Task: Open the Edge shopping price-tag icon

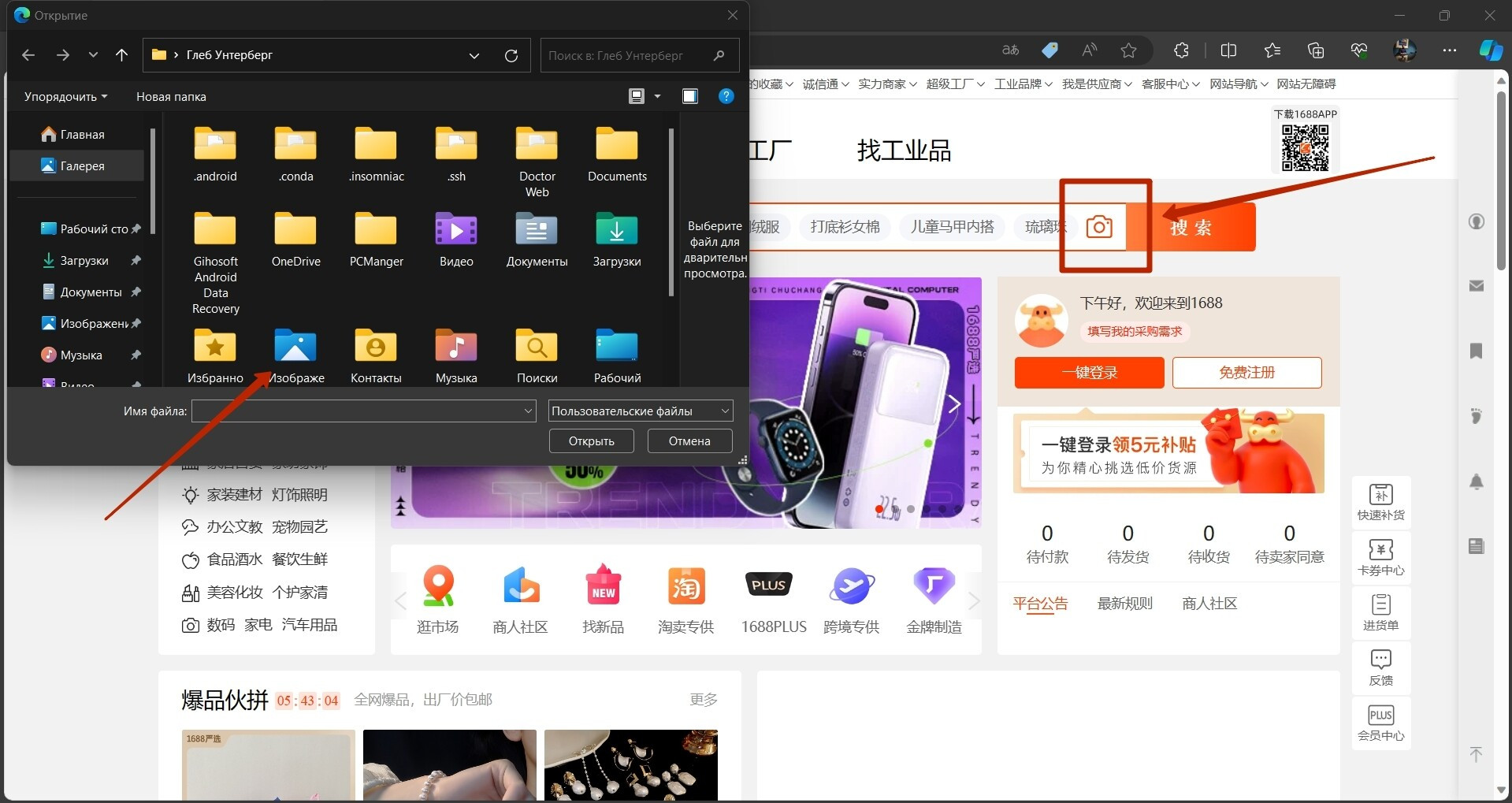Action: click(1049, 50)
